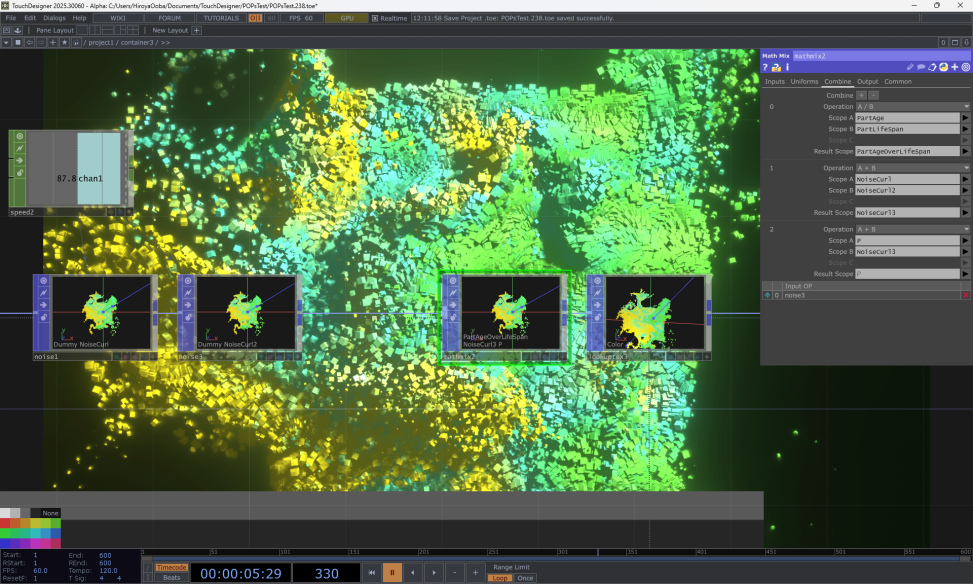Click the info icon in the mathmix2 parameter header
Image resolution: width=973 pixels, height=584 pixels.
[787, 66]
